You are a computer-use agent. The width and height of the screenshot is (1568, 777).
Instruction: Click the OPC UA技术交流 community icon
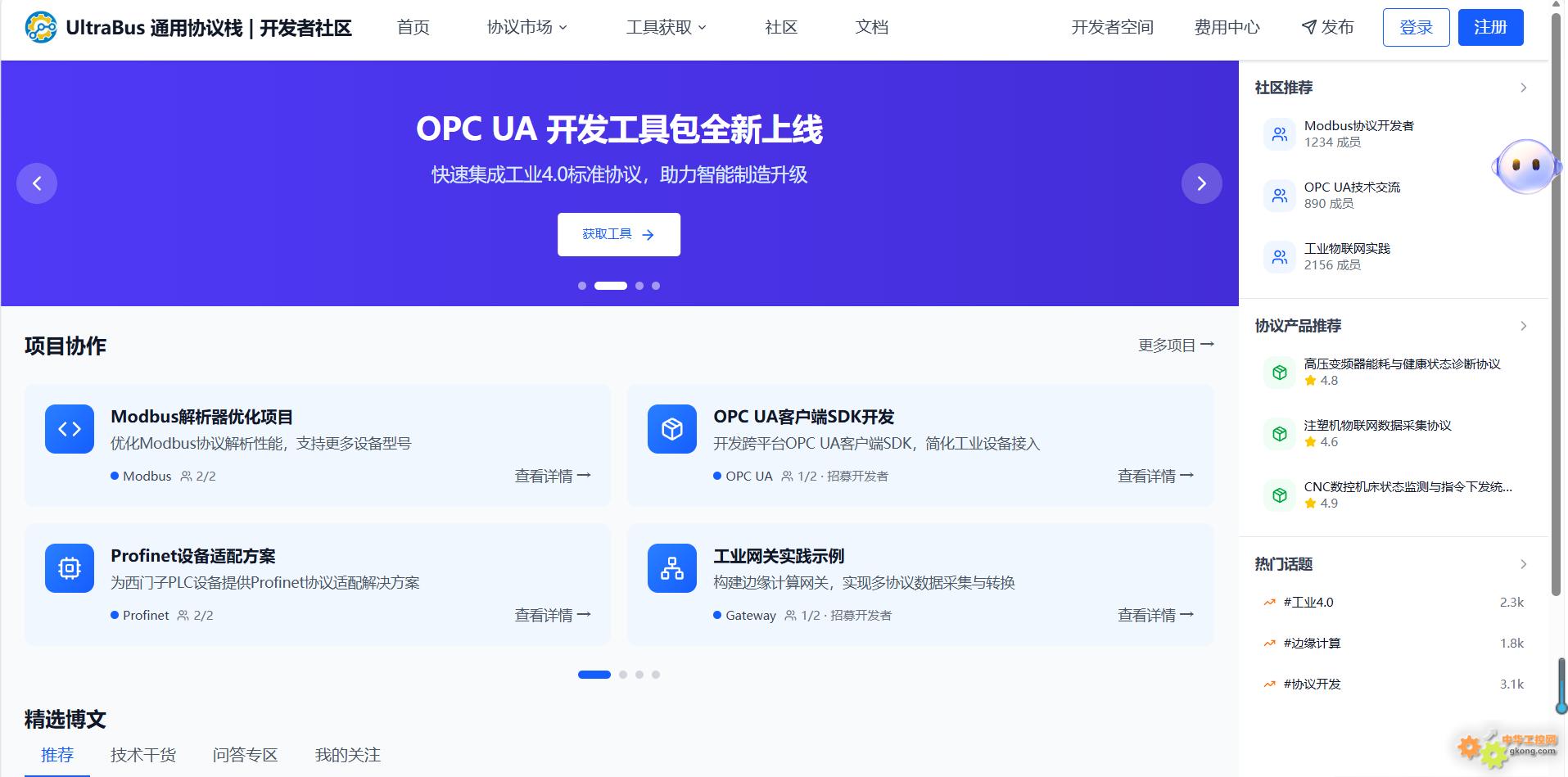click(1280, 196)
